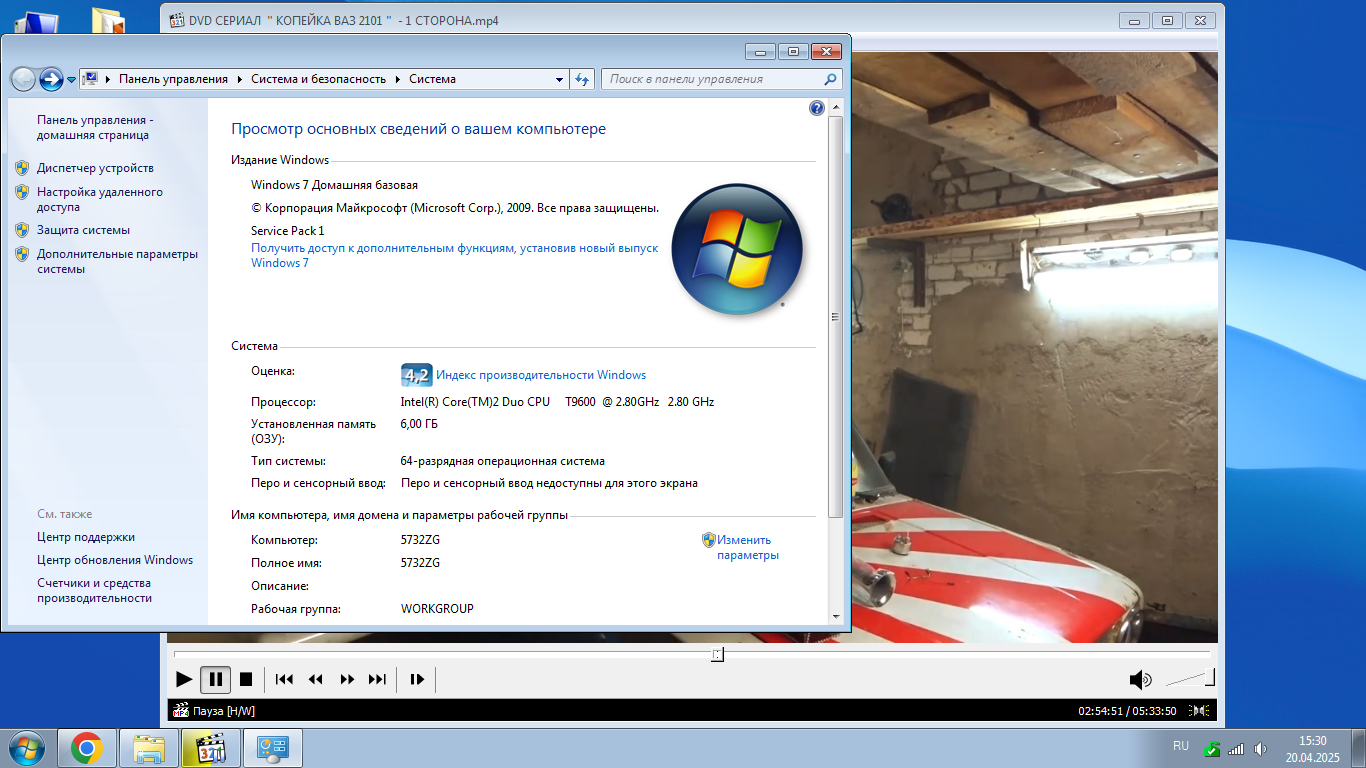Click the control panel search field
Image resolution: width=1366 pixels, height=768 pixels.
click(x=714, y=79)
